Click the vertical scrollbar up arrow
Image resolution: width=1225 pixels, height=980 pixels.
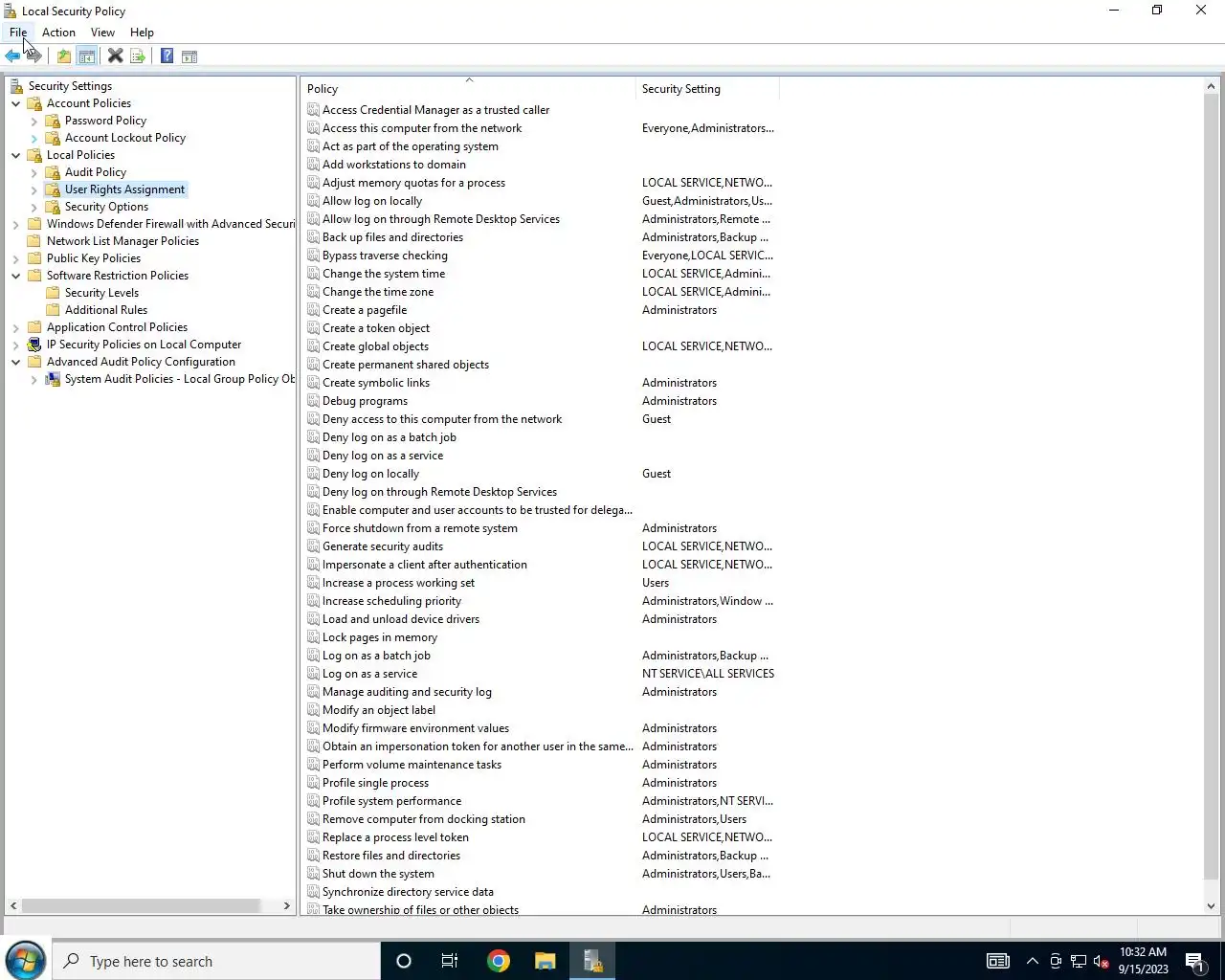pos(1211,87)
